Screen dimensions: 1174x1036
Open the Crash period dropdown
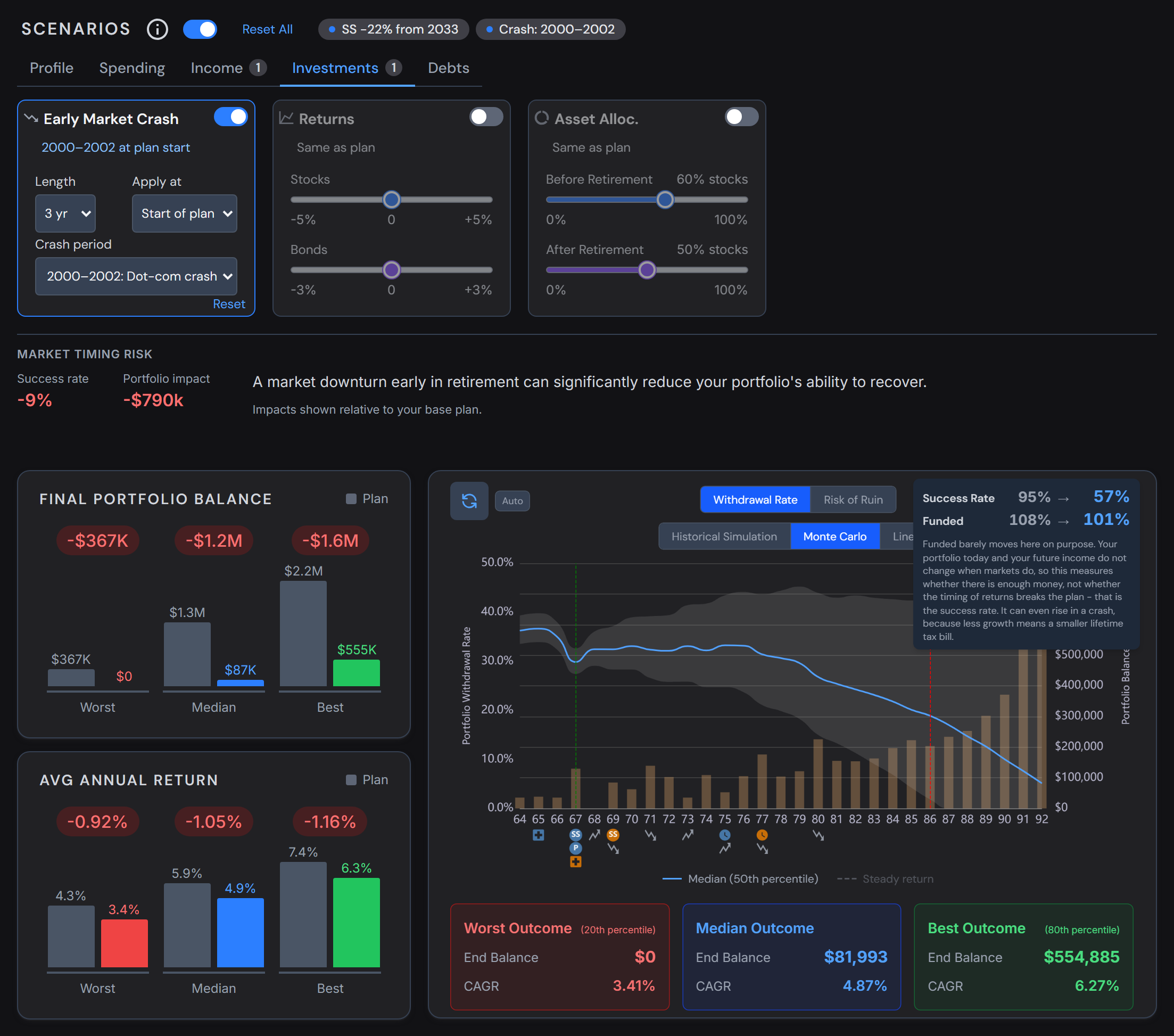coord(136,276)
